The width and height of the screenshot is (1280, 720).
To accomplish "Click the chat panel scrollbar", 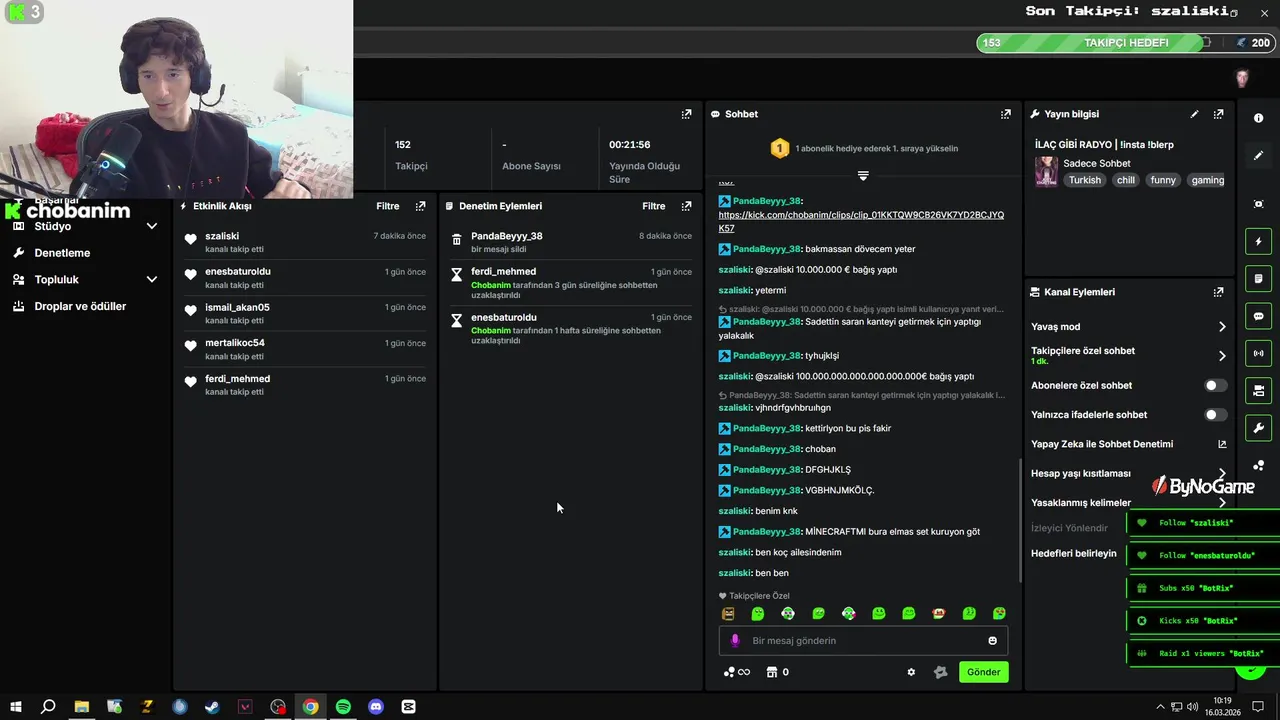I will click(x=1019, y=520).
